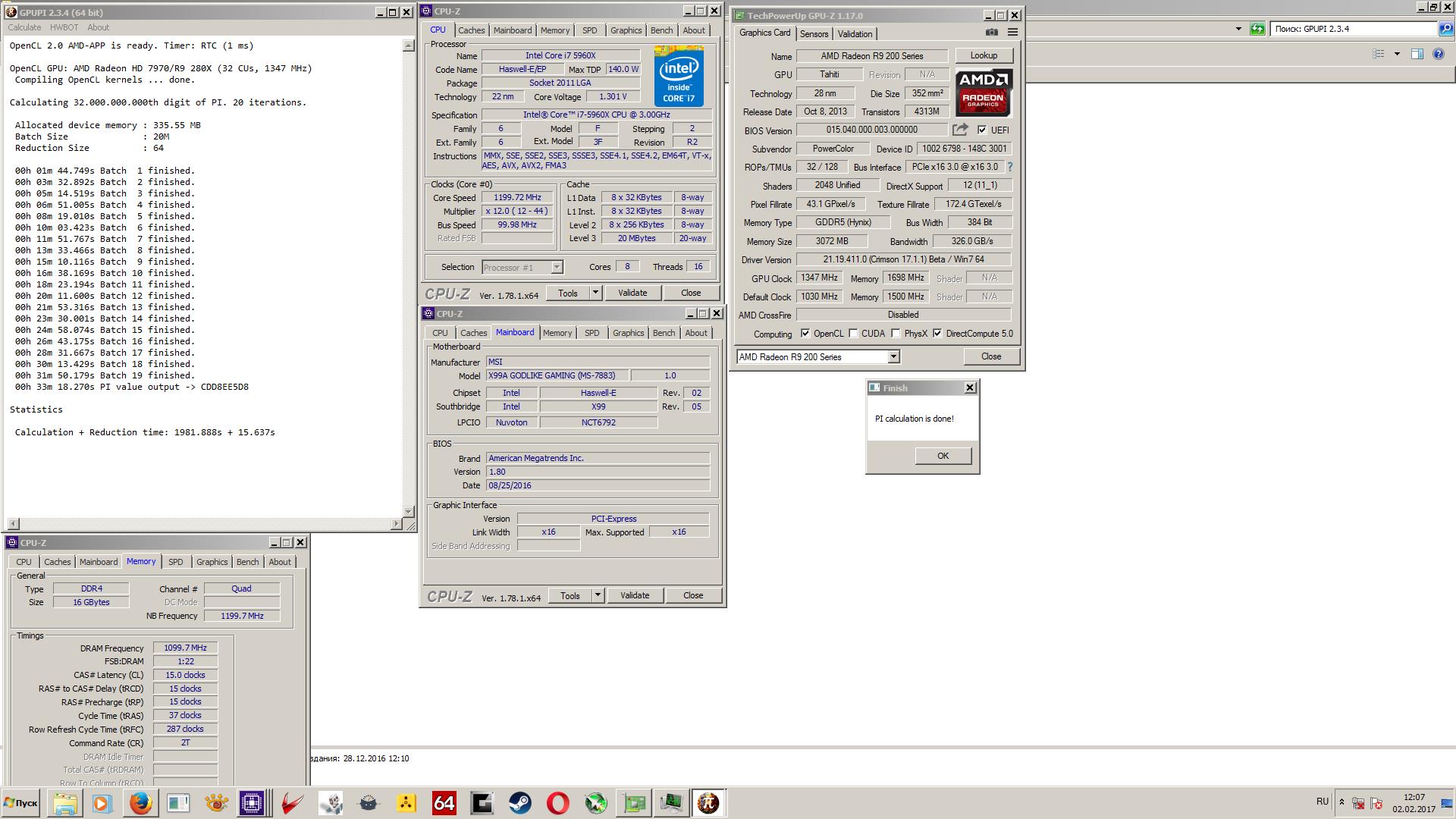Click the search magnifier icon in Explorer
Screen dimensions: 1456x819
pos(1445,29)
